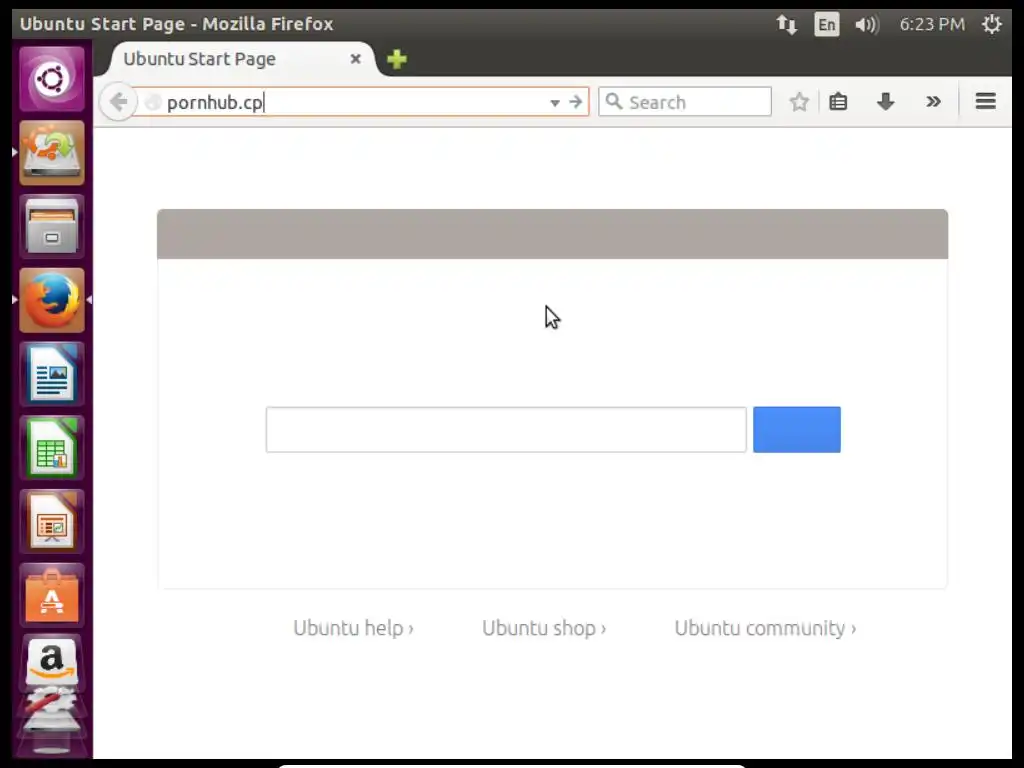The width and height of the screenshot is (1024, 768).
Task: Go back using the Firefox back arrow
Action: [x=118, y=102]
